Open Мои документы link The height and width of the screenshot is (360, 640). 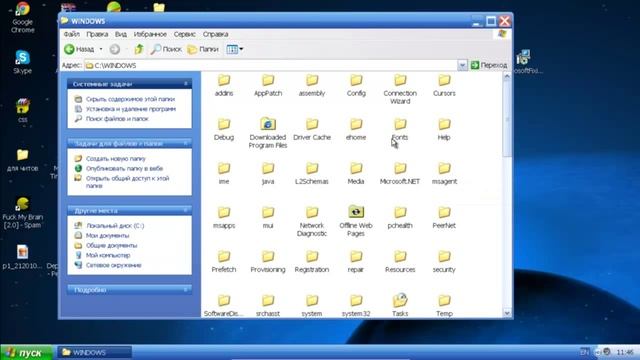coord(107,236)
